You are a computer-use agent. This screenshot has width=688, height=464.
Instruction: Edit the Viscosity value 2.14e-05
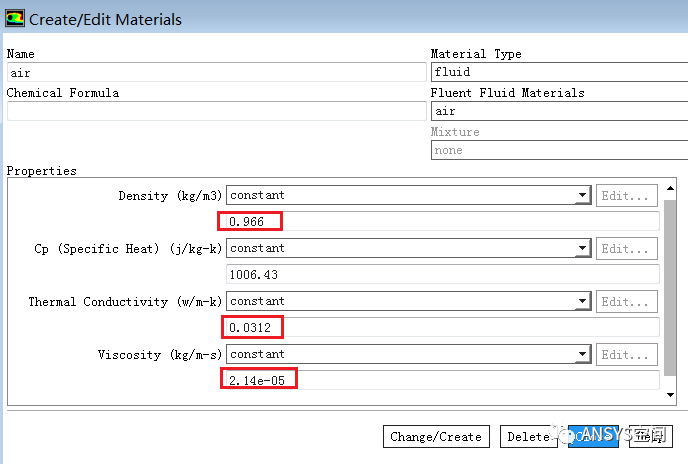pyautogui.click(x=440, y=380)
